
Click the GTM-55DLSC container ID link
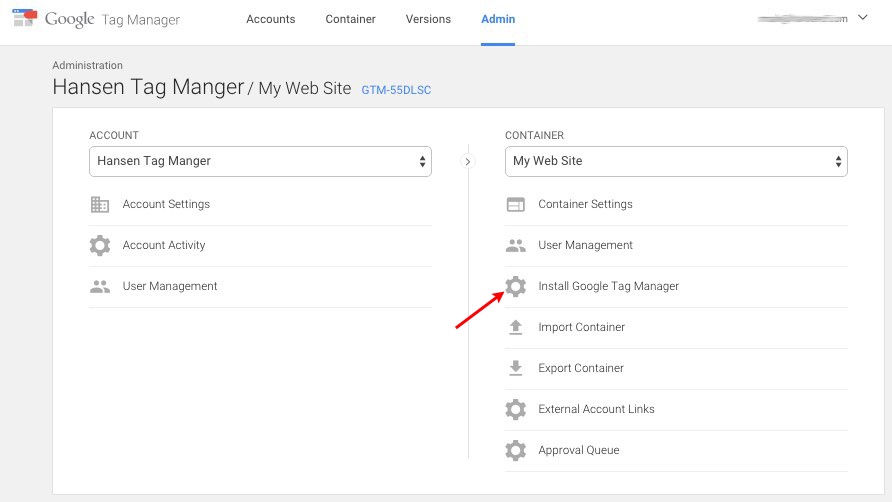pyautogui.click(x=395, y=89)
